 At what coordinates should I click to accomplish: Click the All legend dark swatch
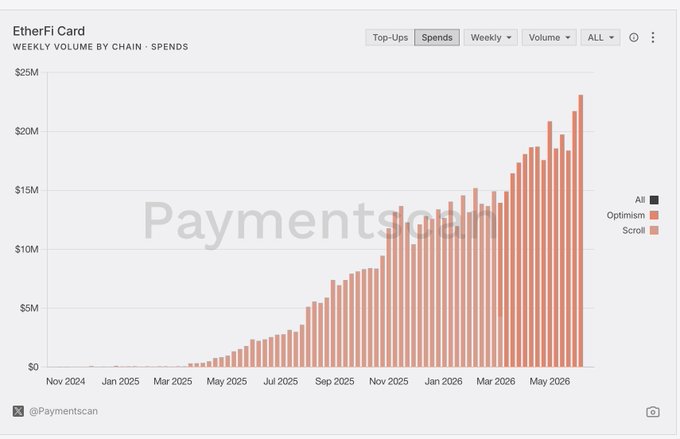[654, 200]
